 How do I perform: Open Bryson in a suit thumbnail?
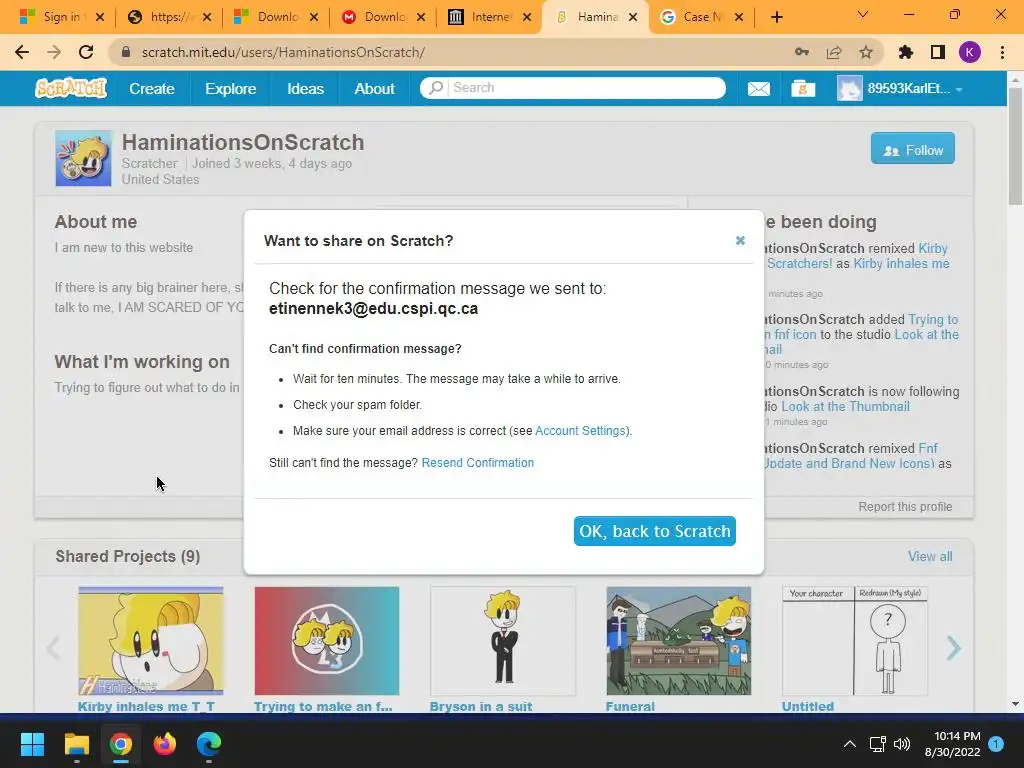click(503, 641)
